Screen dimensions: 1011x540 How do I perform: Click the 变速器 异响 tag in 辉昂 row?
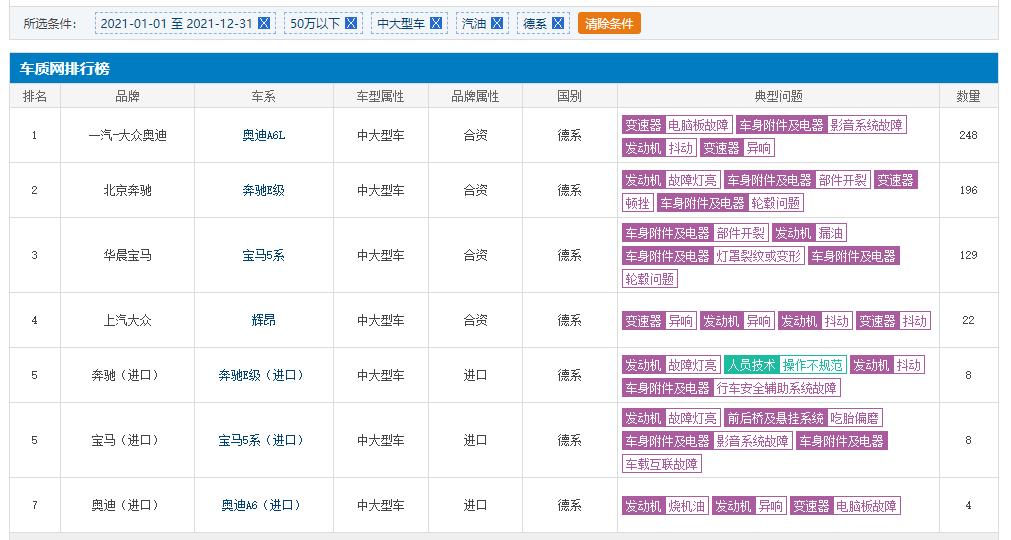tap(659, 321)
